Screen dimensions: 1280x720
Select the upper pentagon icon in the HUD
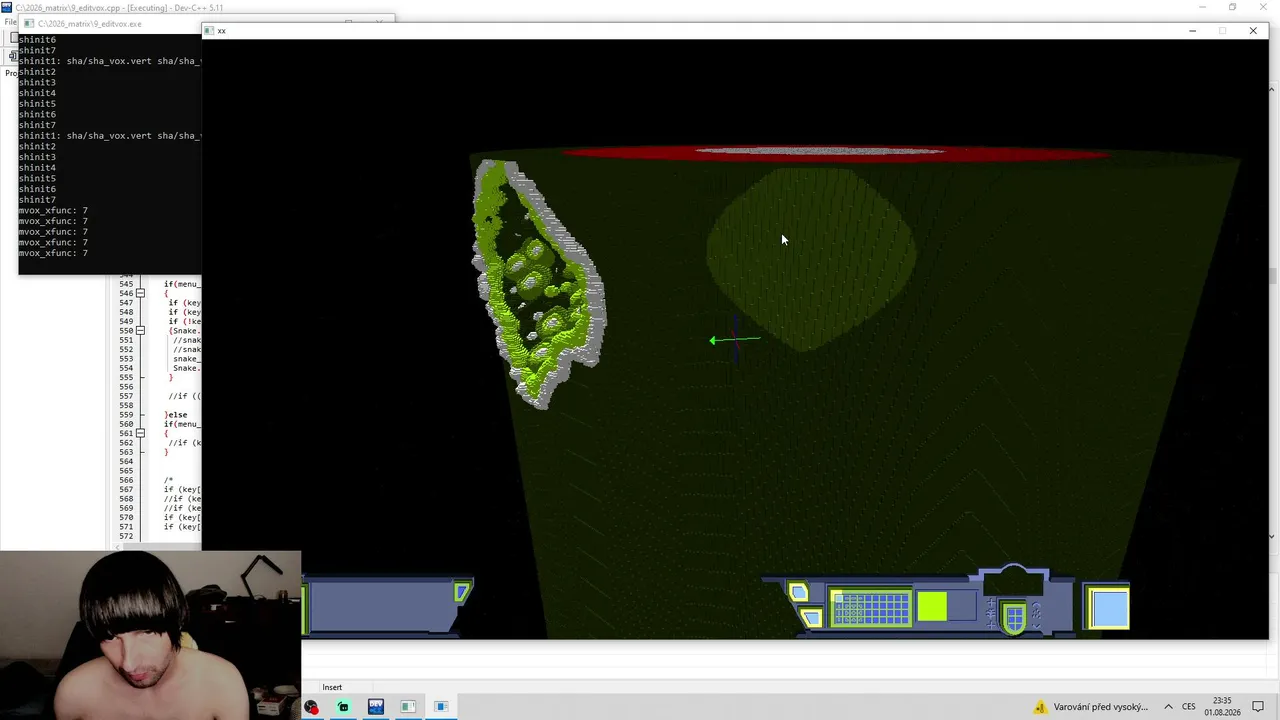tap(798, 593)
